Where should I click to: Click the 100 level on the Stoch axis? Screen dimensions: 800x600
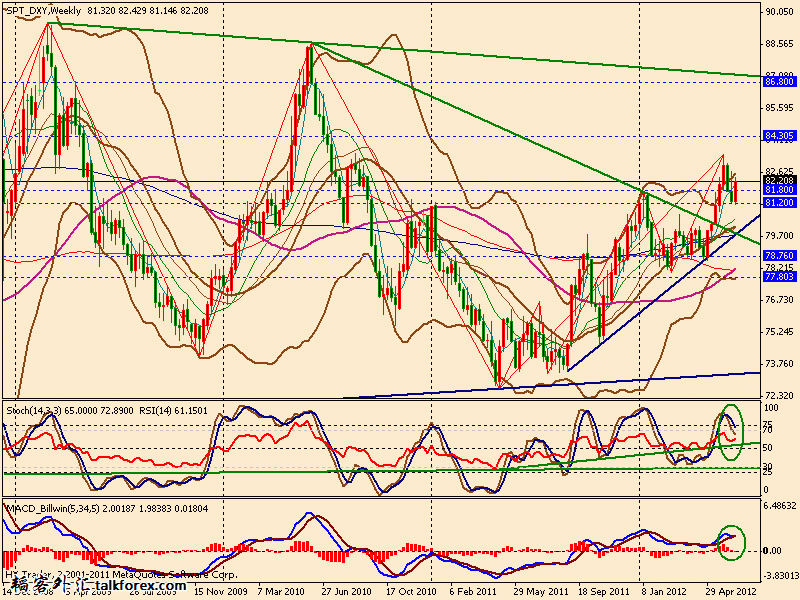click(771, 408)
